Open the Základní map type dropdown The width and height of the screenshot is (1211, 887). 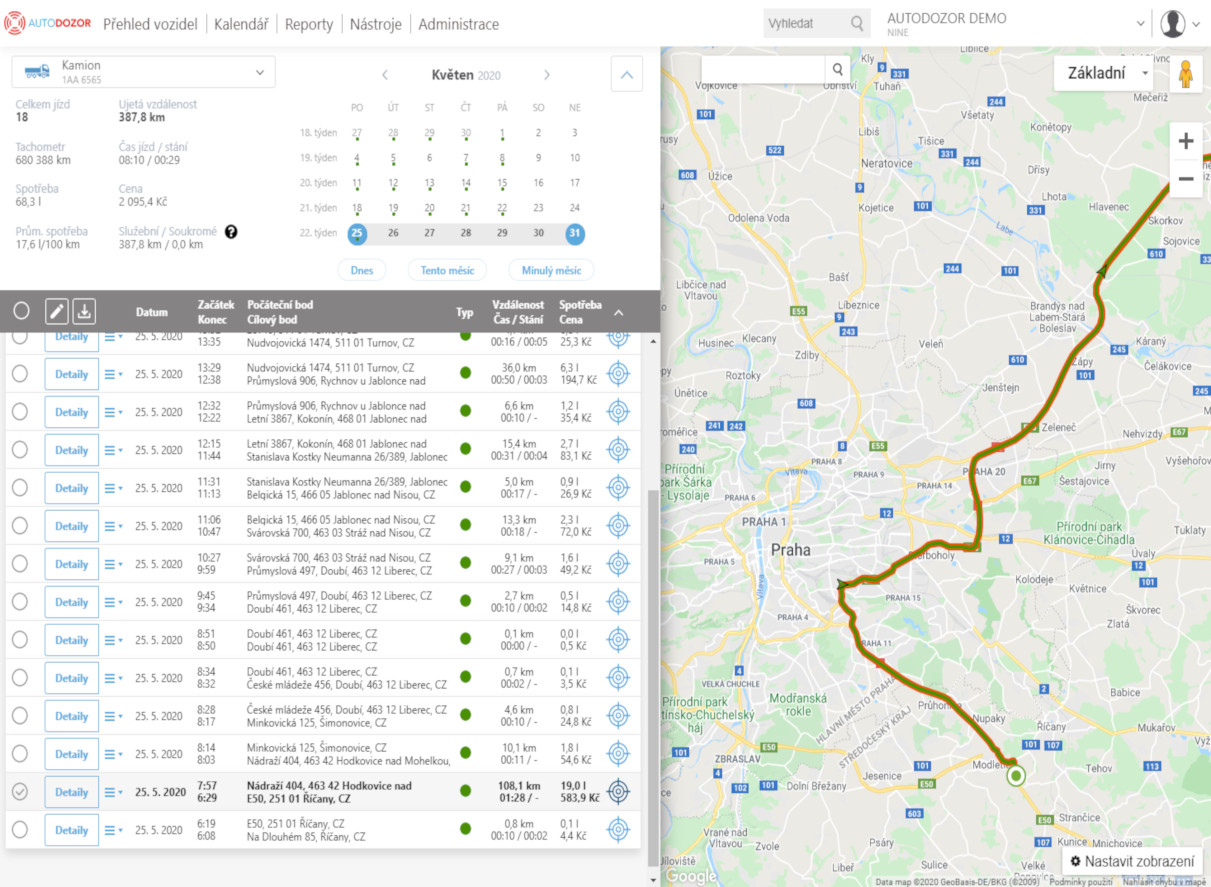[1103, 73]
